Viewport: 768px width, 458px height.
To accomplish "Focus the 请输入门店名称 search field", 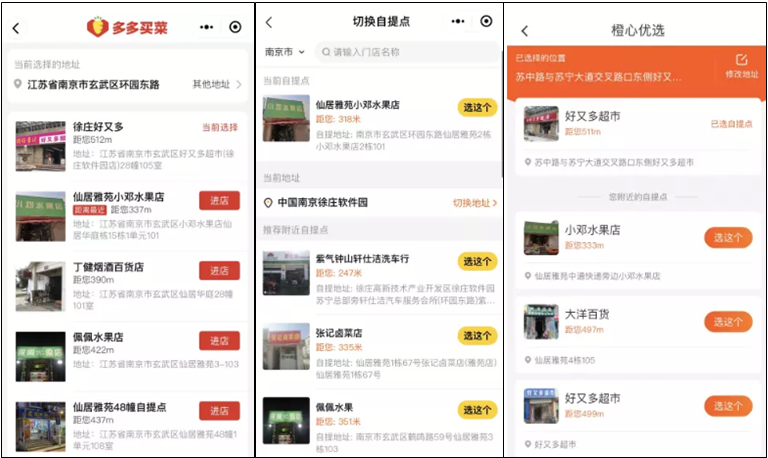I will [407, 52].
